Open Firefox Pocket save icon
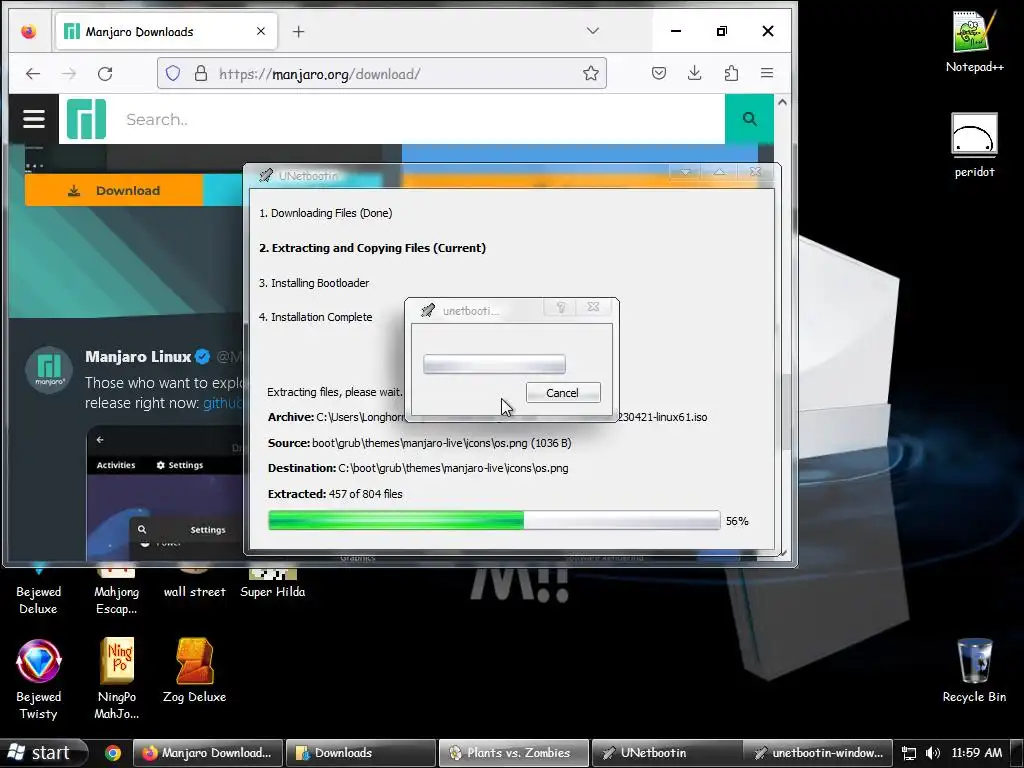The height and width of the screenshot is (768, 1024). (x=658, y=73)
